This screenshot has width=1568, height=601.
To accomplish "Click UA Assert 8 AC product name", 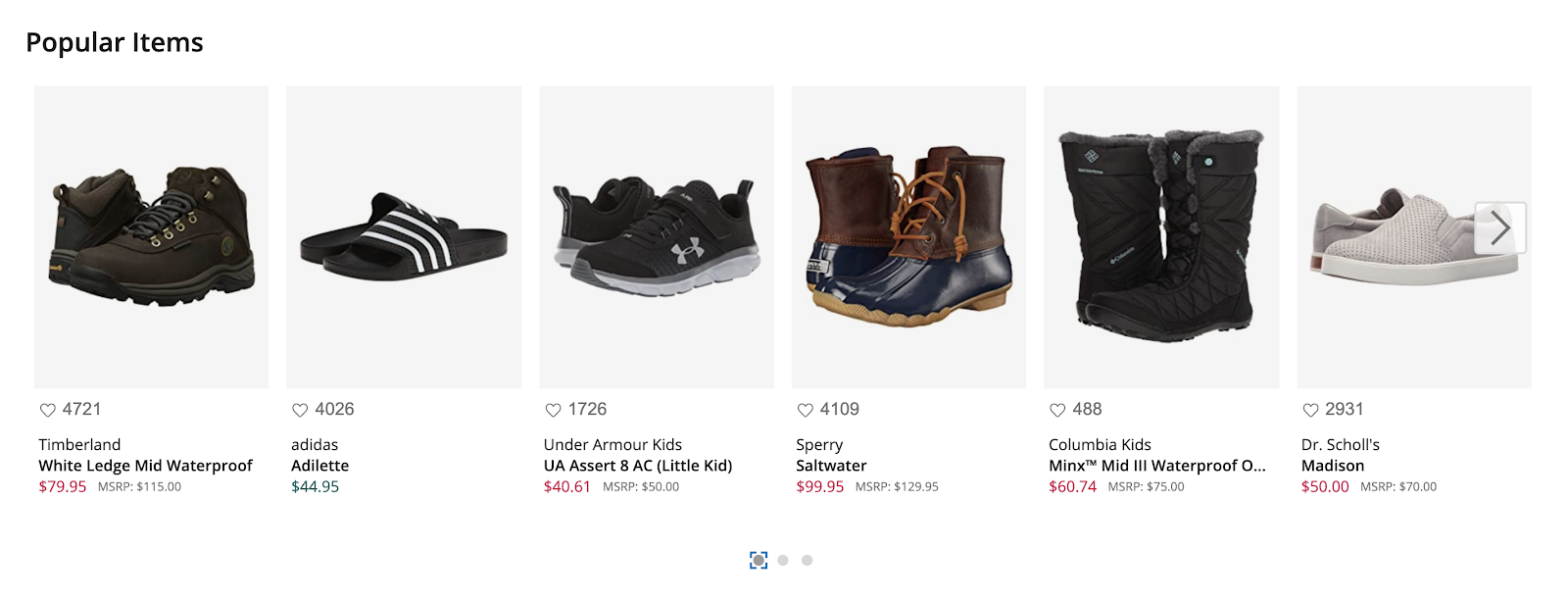I will point(638,466).
